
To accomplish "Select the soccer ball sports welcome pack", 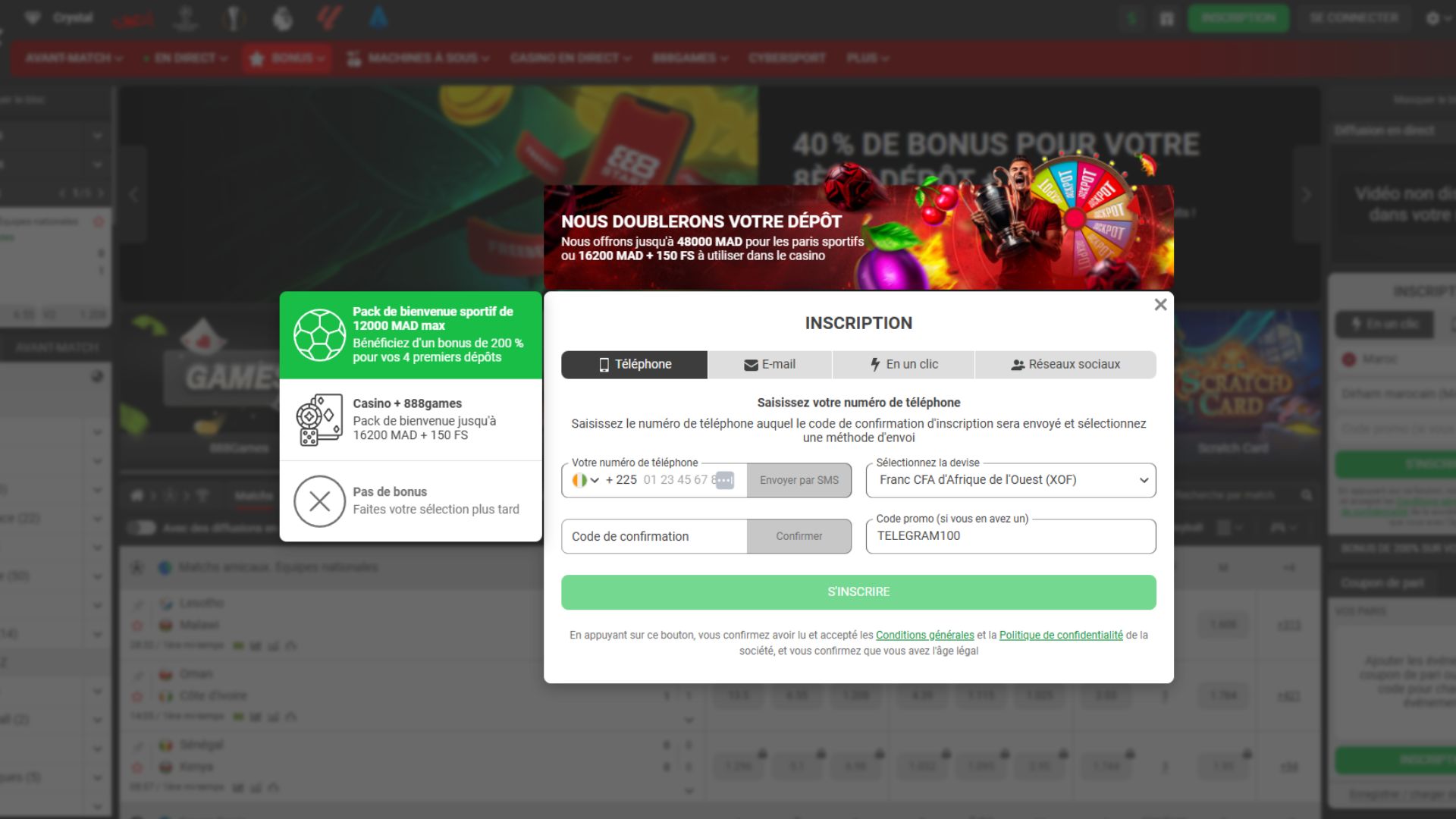I will 319,334.
